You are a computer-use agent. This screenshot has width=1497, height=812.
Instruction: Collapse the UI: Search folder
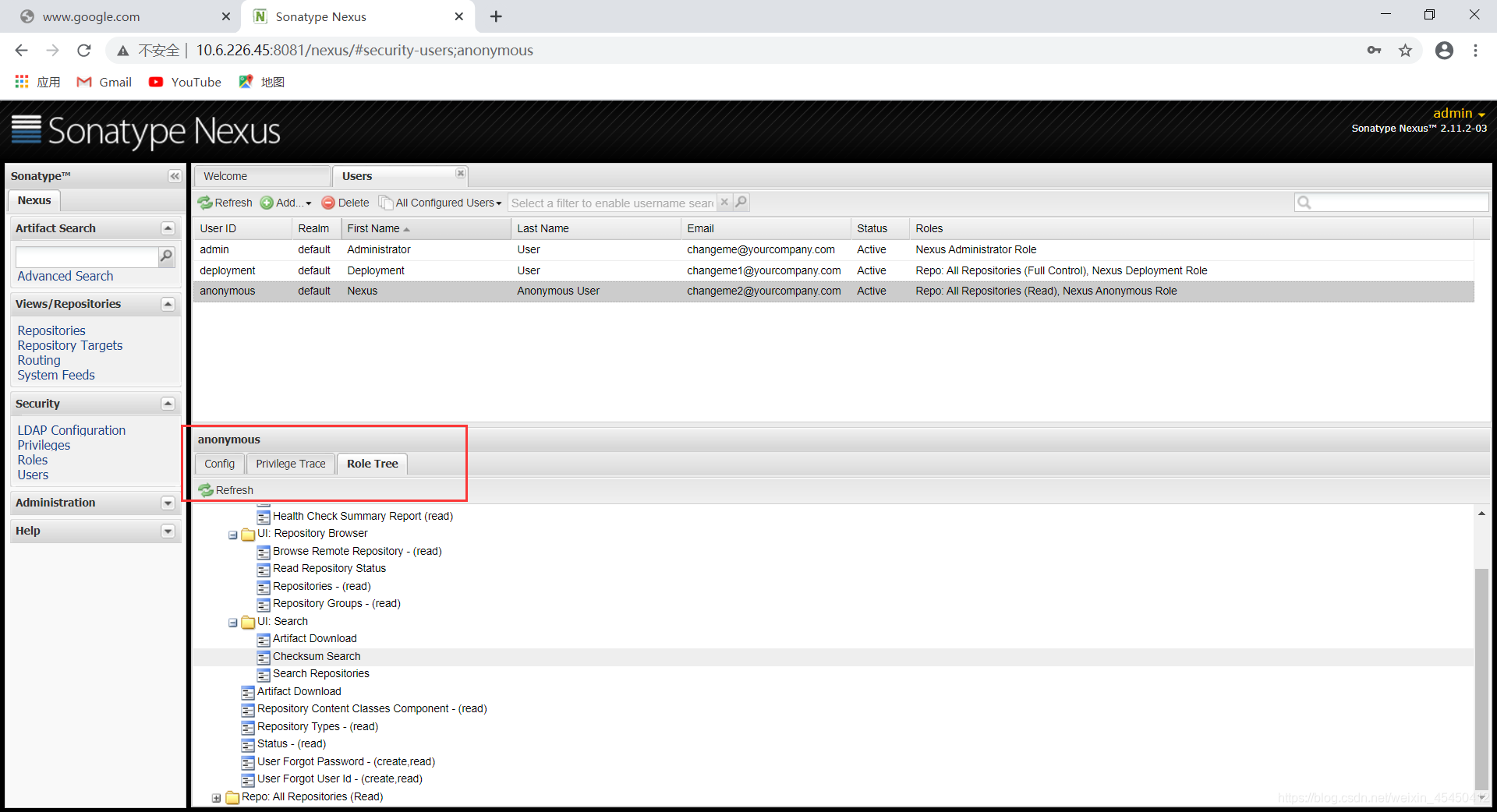[232, 623]
